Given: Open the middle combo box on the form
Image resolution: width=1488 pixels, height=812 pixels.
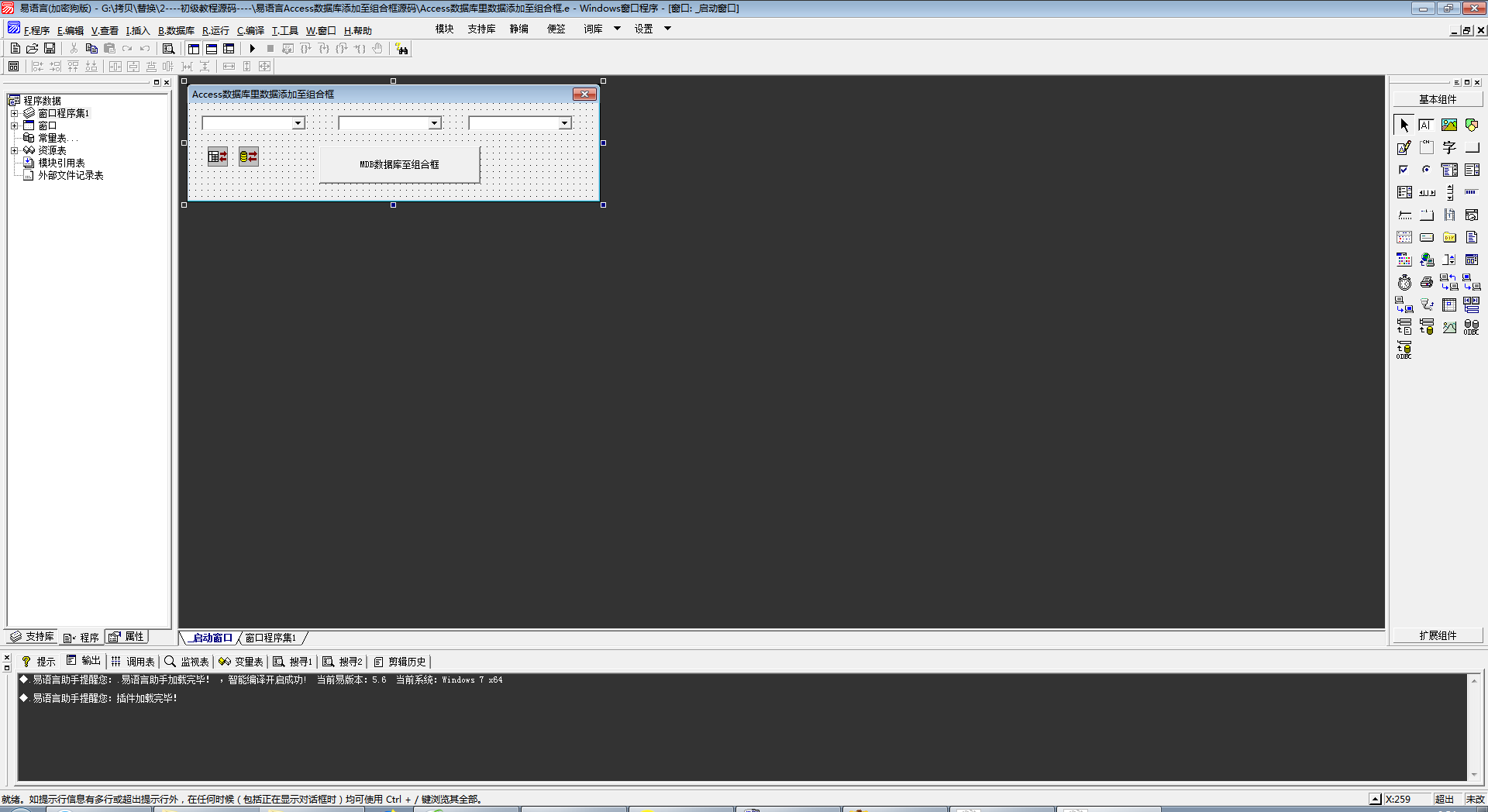Looking at the screenshot, I should [x=435, y=123].
